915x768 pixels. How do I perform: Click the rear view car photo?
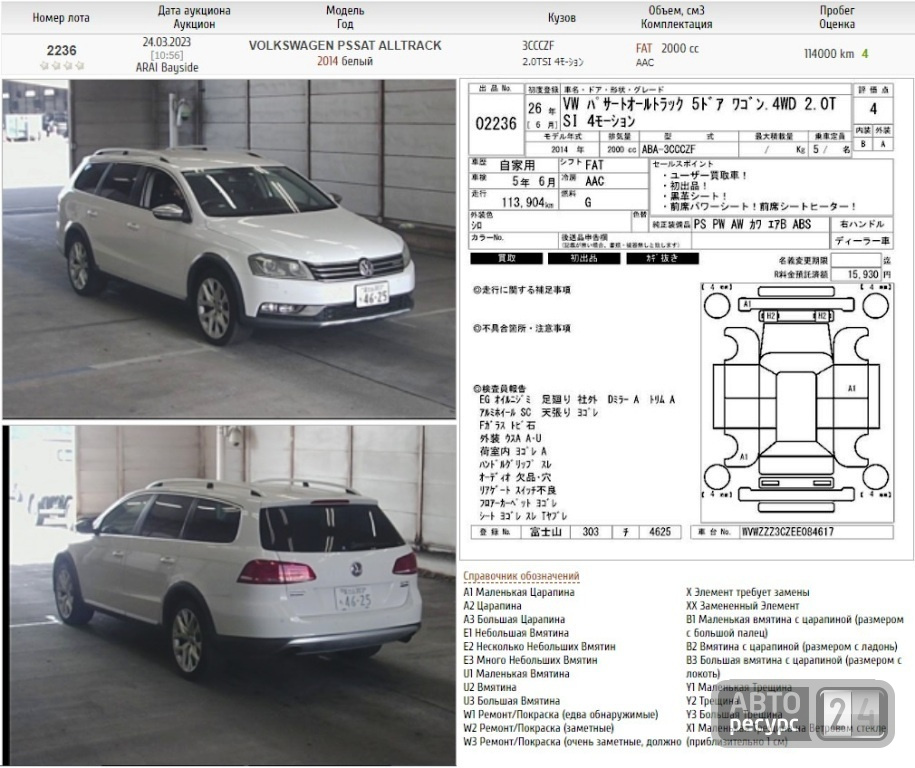229,594
